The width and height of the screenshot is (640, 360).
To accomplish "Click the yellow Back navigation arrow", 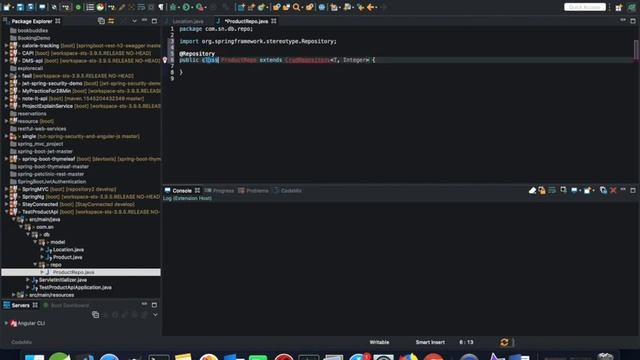I will pyautogui.click(x=371, y=7).
